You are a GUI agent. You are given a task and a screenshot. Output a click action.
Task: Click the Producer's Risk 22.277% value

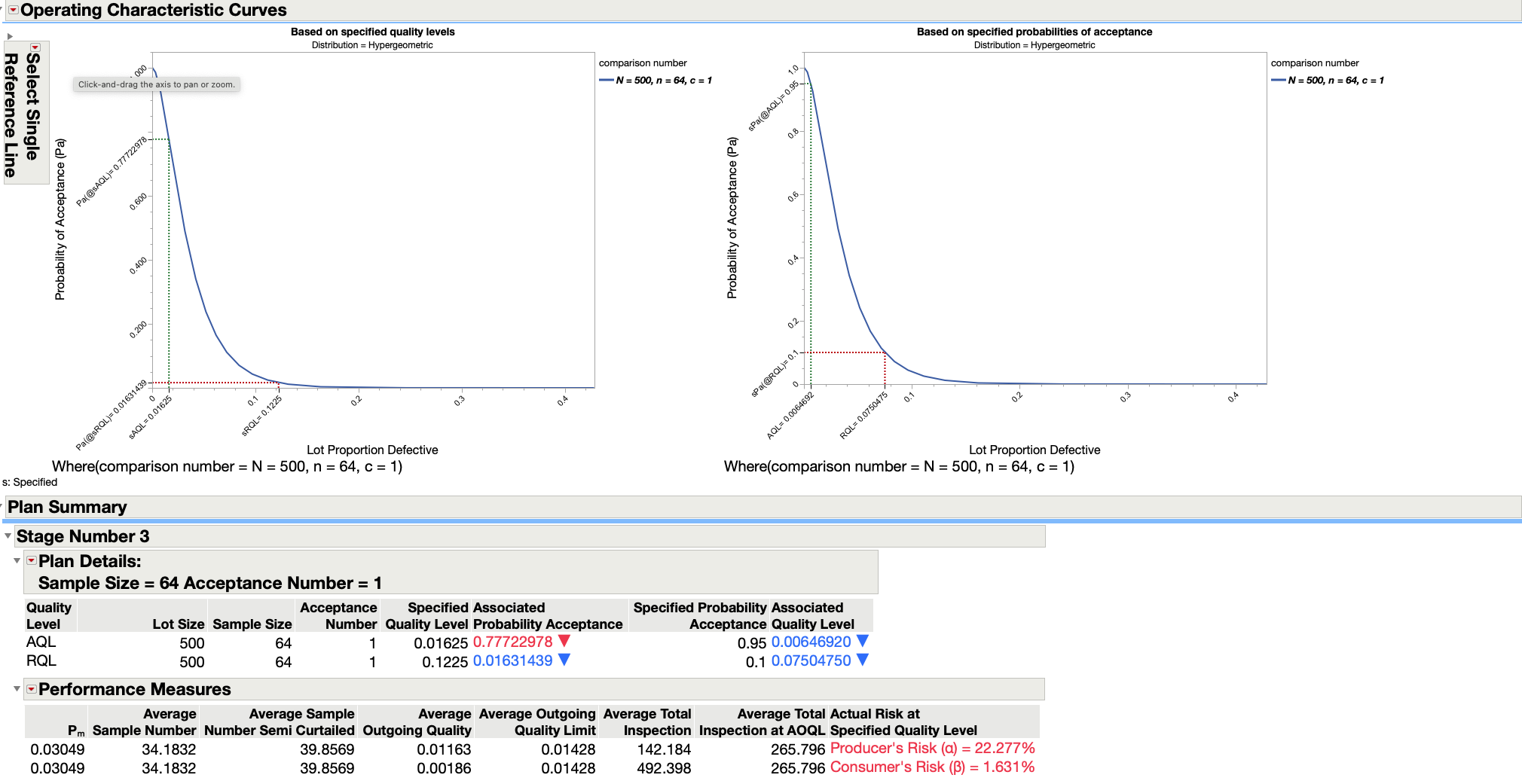click(x=932, y=749)
